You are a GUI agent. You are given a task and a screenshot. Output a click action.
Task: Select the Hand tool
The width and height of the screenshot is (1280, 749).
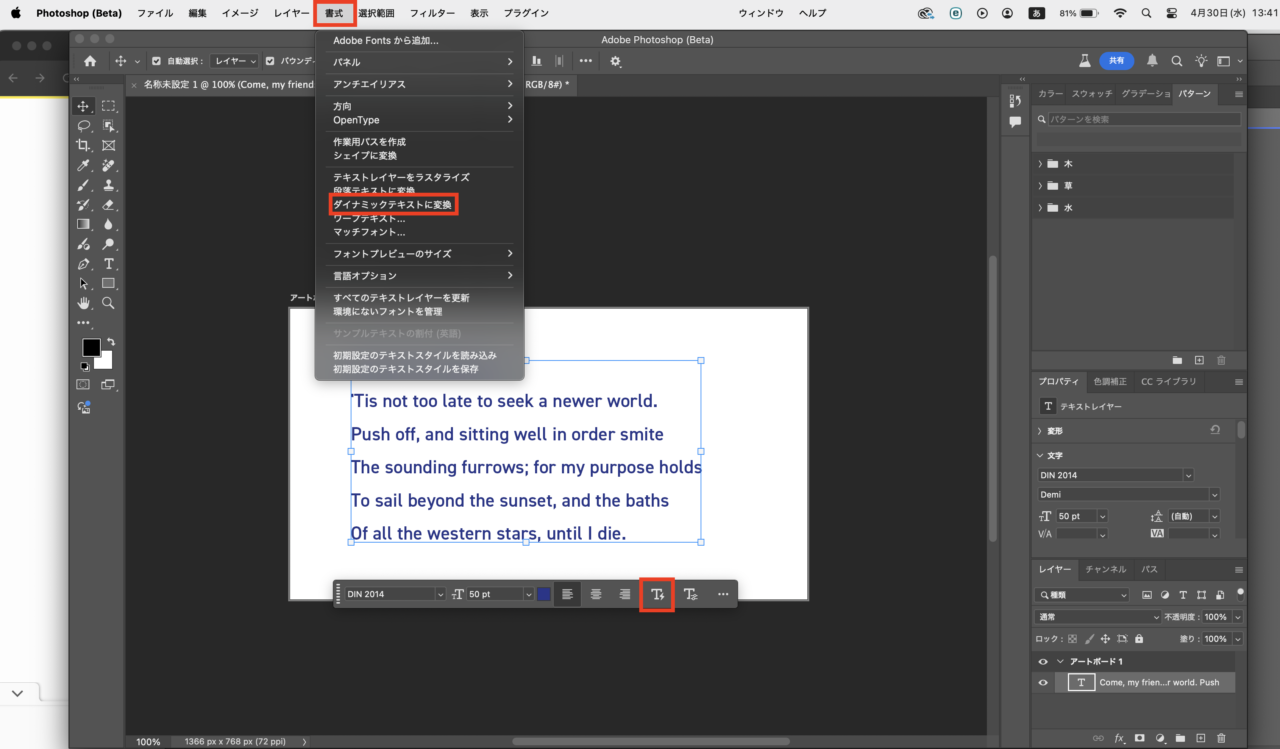(x=84, y=303)
